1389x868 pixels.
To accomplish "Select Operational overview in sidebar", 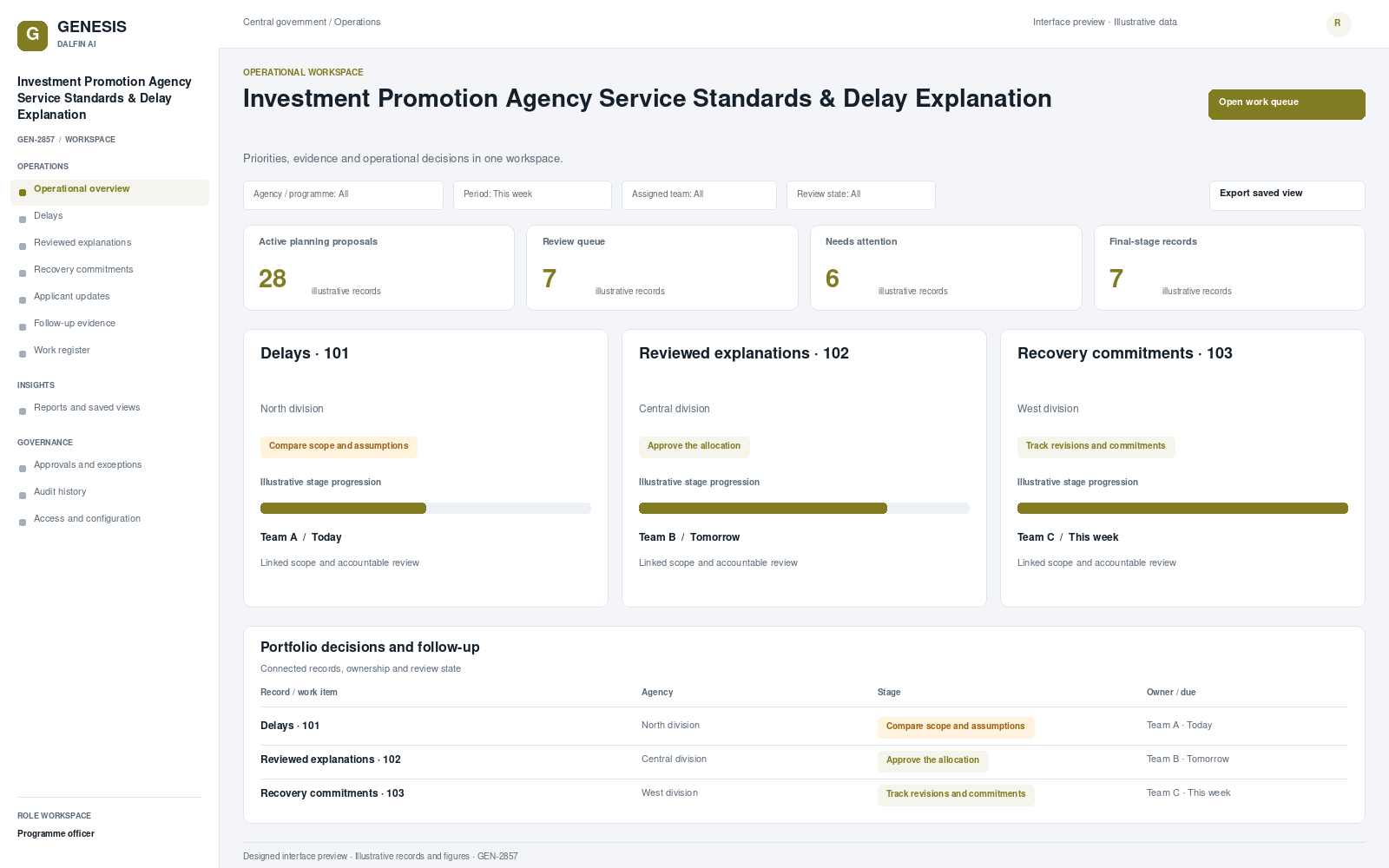I will pos(109,193).
